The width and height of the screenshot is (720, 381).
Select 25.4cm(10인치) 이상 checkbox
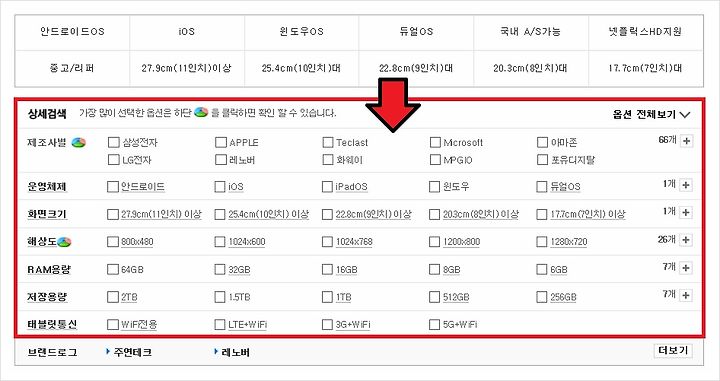(220, 214)
